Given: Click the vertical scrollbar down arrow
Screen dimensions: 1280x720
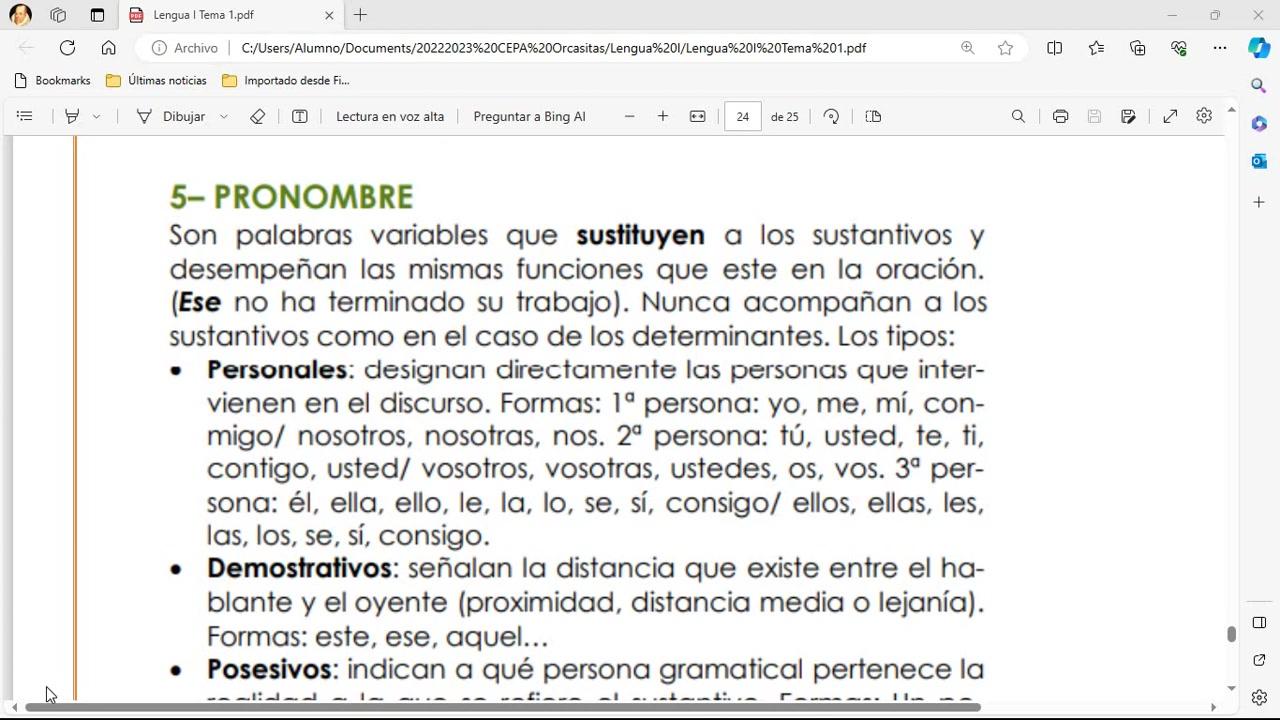Looking at the screenshot, I should tap(1231, 690).
